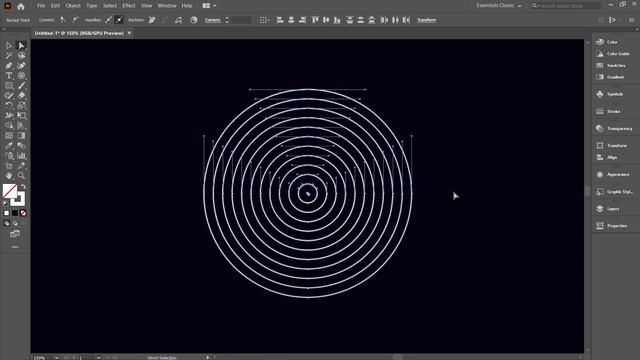Viewport: 640px width, 360px height.
Task: Switch to the Untitled-1 document tab
Action: tap(79, 33)
